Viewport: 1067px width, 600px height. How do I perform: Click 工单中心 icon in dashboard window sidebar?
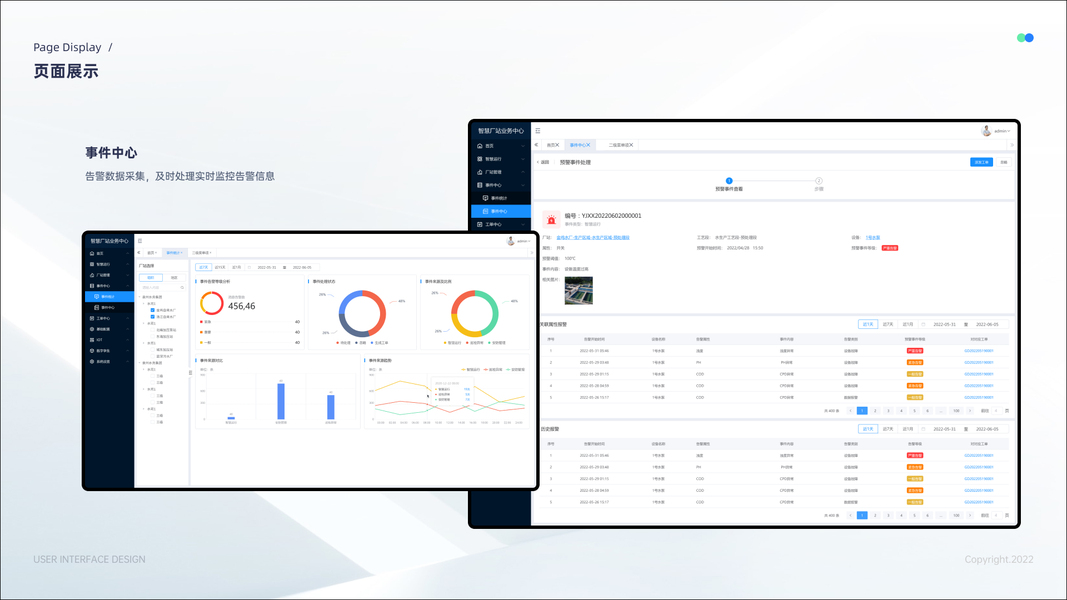(x=92, y=318)
